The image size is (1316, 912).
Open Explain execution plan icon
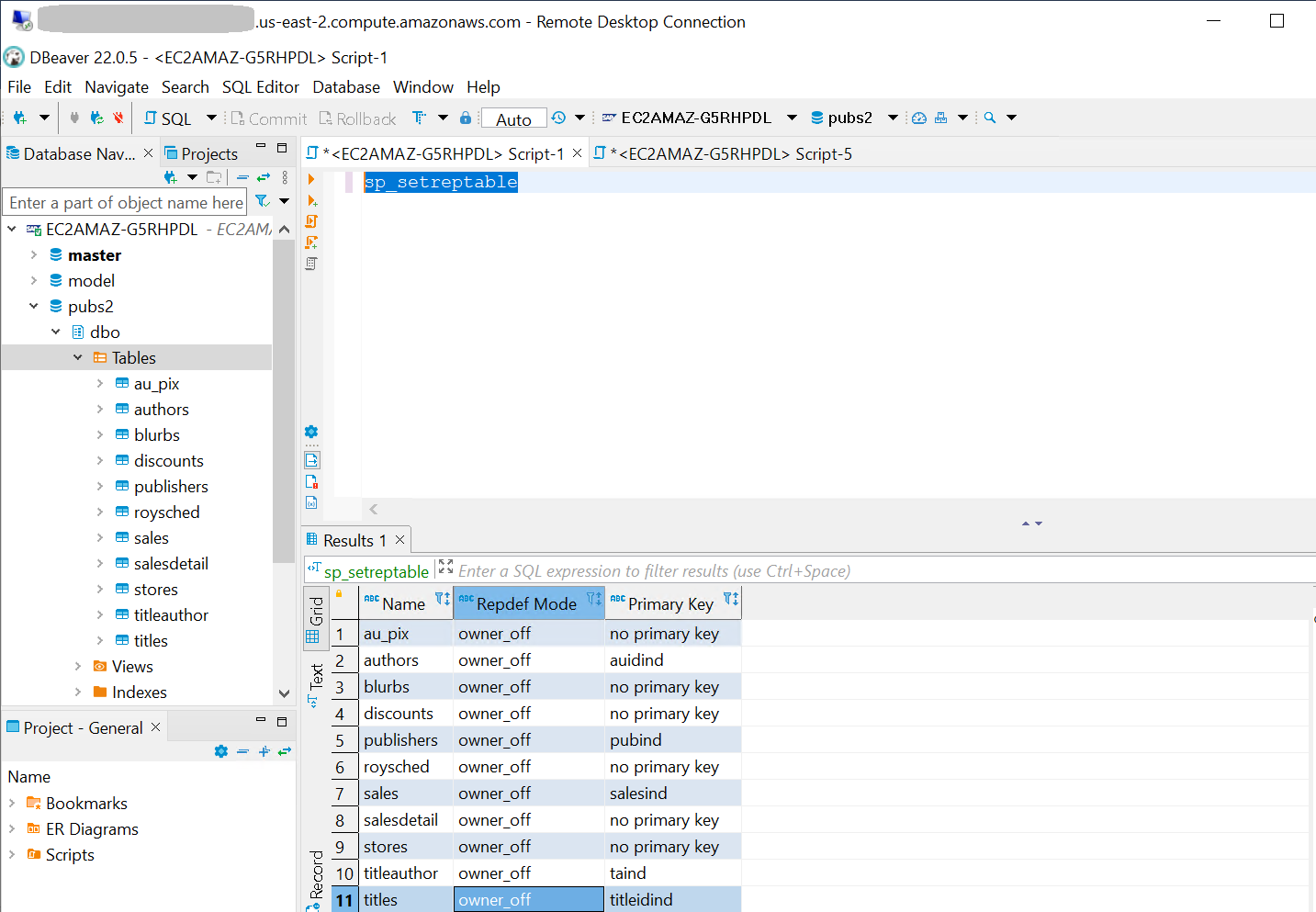coord(311,264)
